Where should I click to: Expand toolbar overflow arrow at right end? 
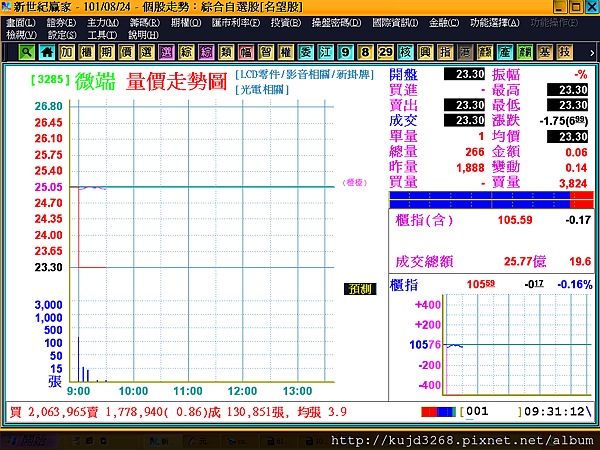(592, 53)
